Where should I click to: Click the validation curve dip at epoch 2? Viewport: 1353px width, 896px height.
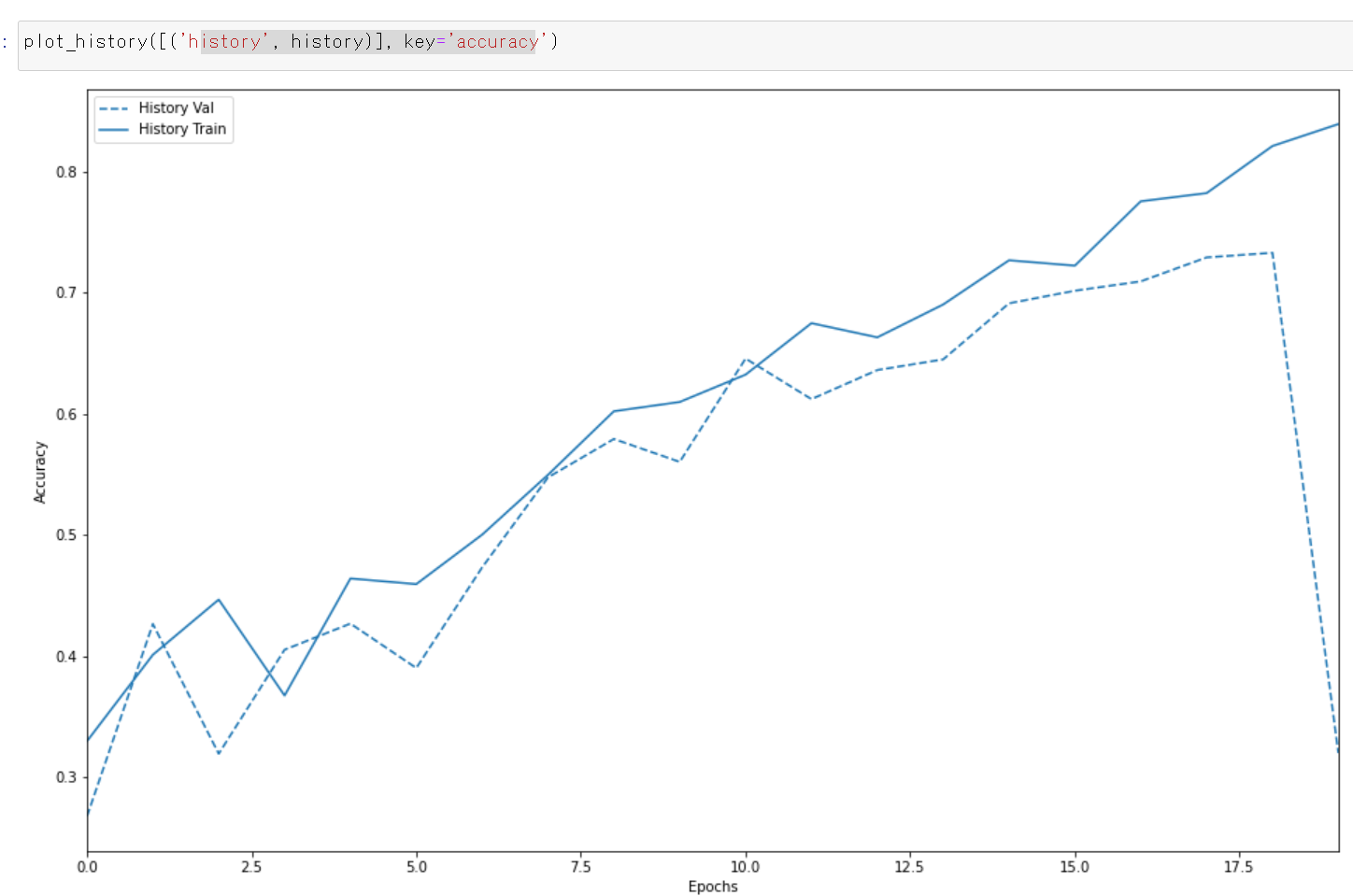coord(219,753)
